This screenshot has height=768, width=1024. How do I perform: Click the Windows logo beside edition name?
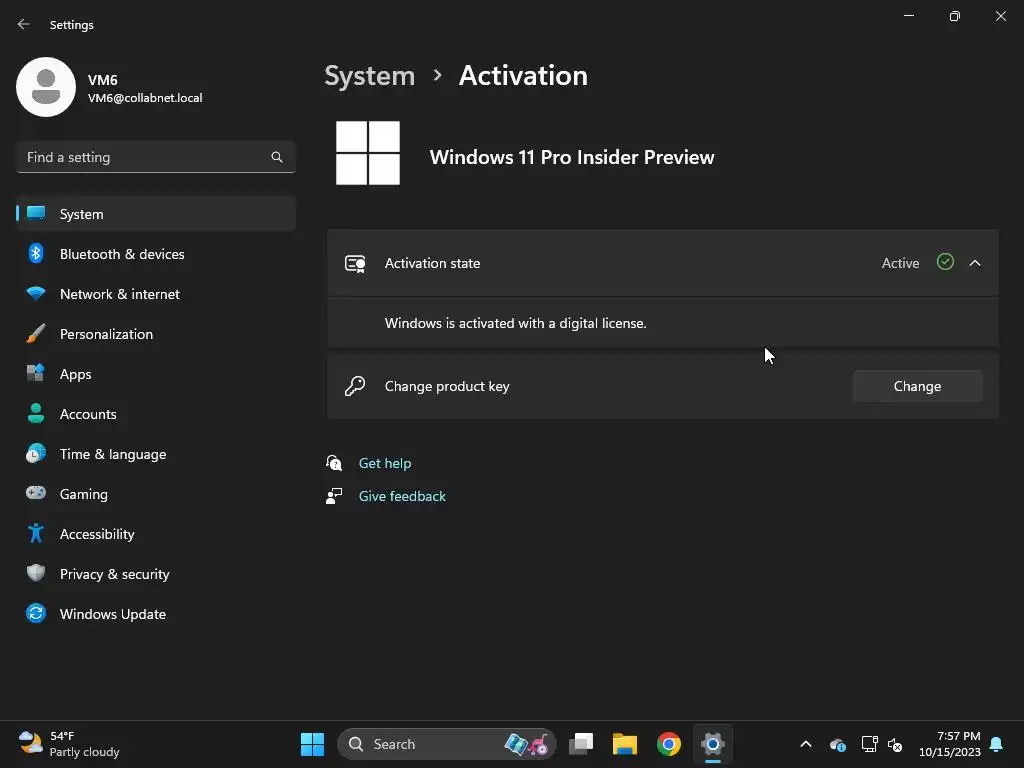(368, 153)
